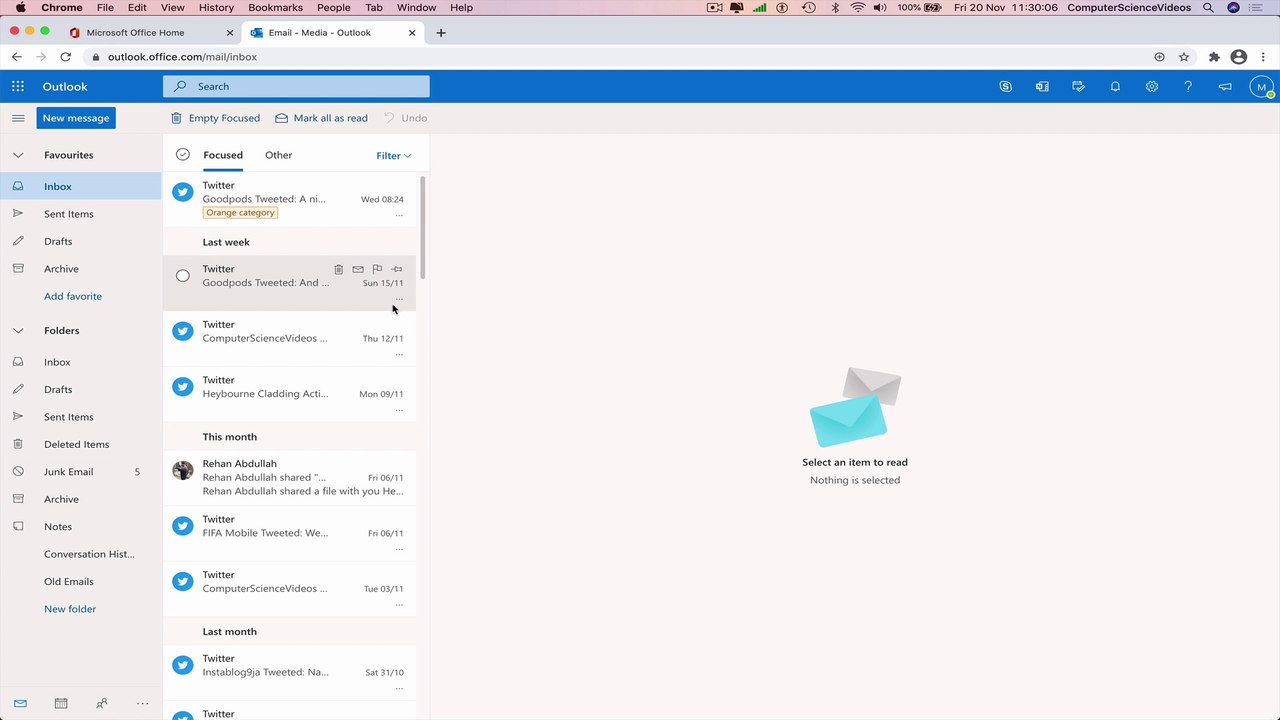The width and height of the screenshot is (1280, 720).
Task: Select all messages circle checkbox
Action: pos(182,155)
